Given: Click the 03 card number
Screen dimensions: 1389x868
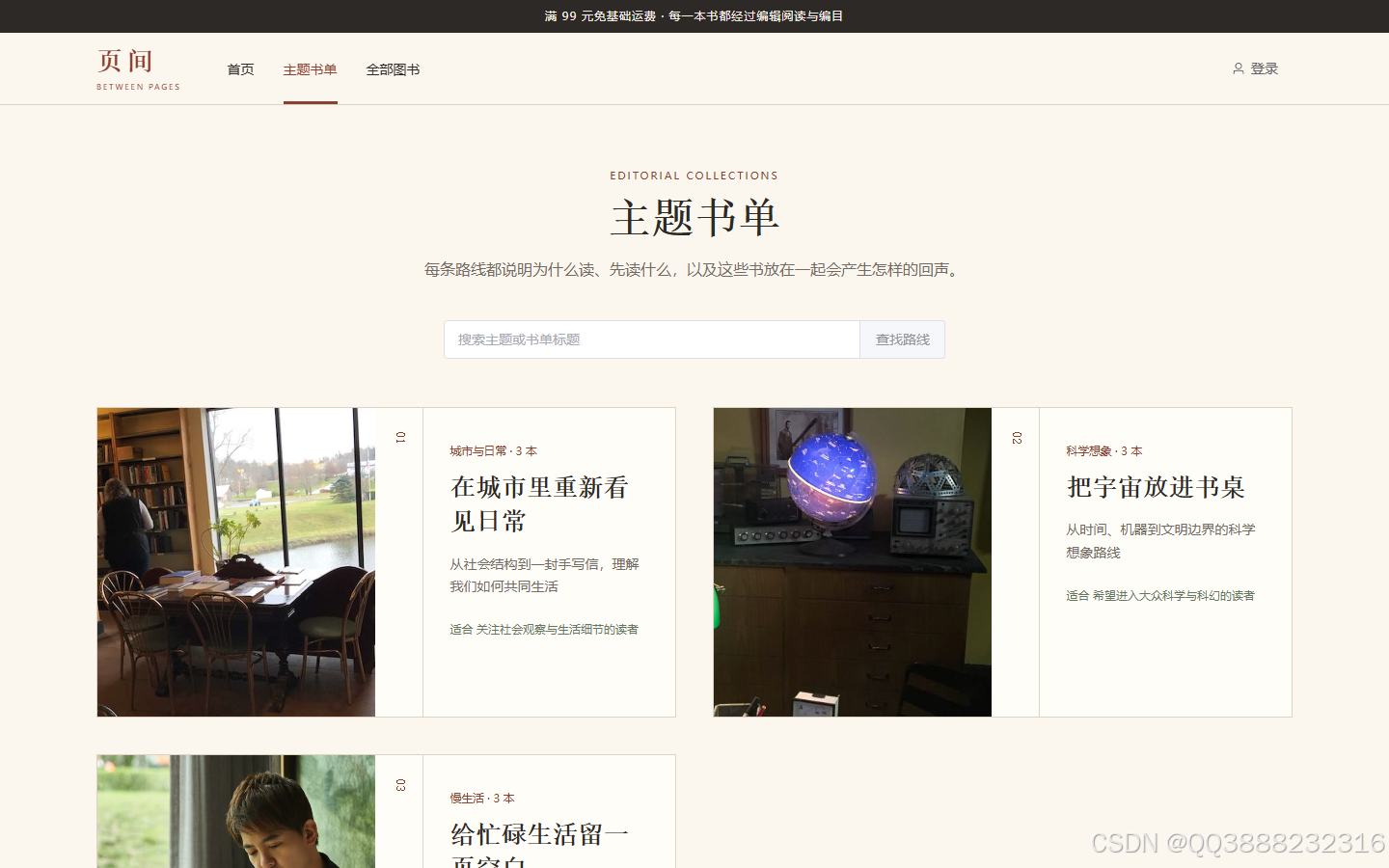Looking at the screenshot, I should point(400,785).
